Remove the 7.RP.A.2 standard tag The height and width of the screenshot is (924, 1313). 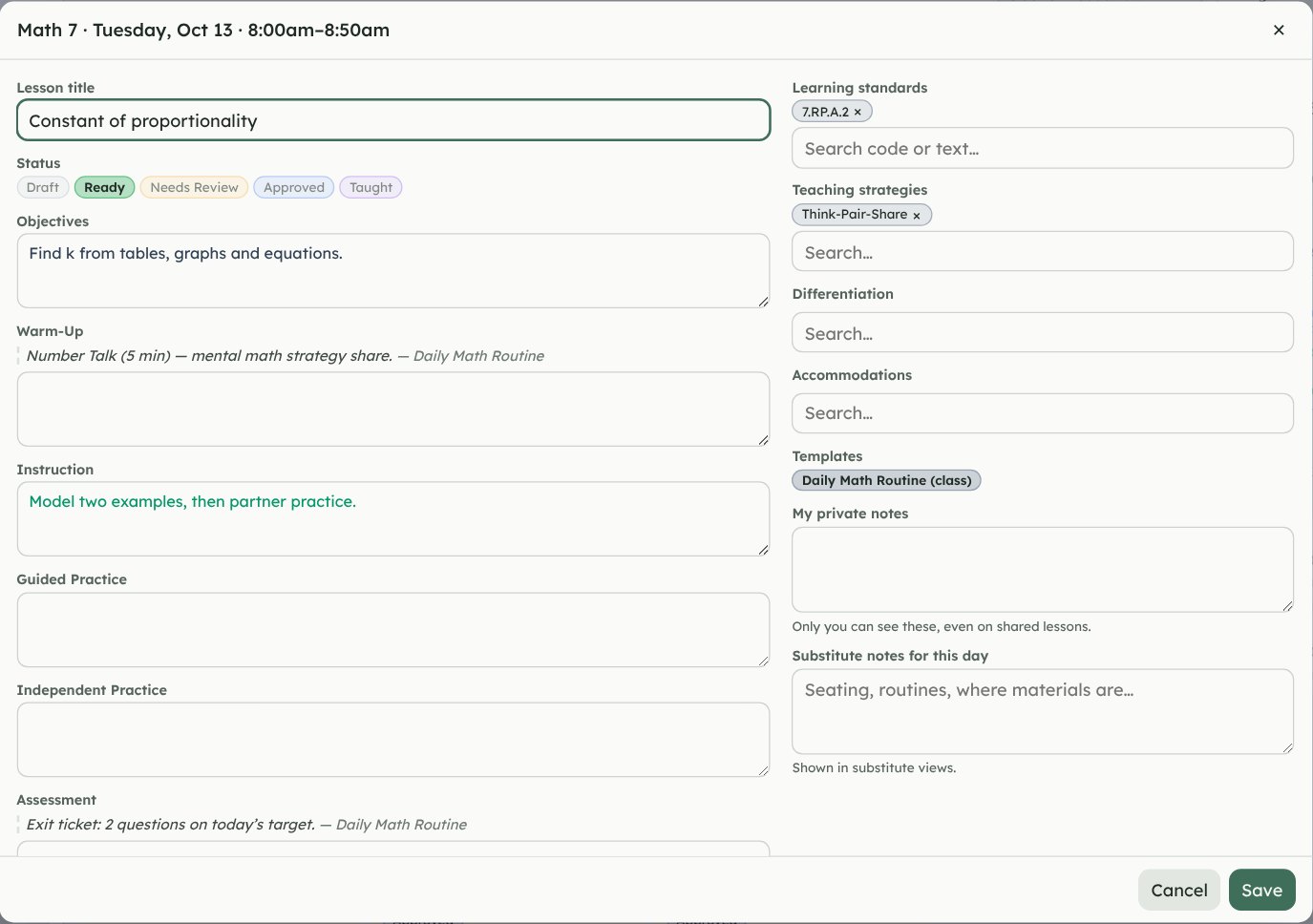point(858,112)
